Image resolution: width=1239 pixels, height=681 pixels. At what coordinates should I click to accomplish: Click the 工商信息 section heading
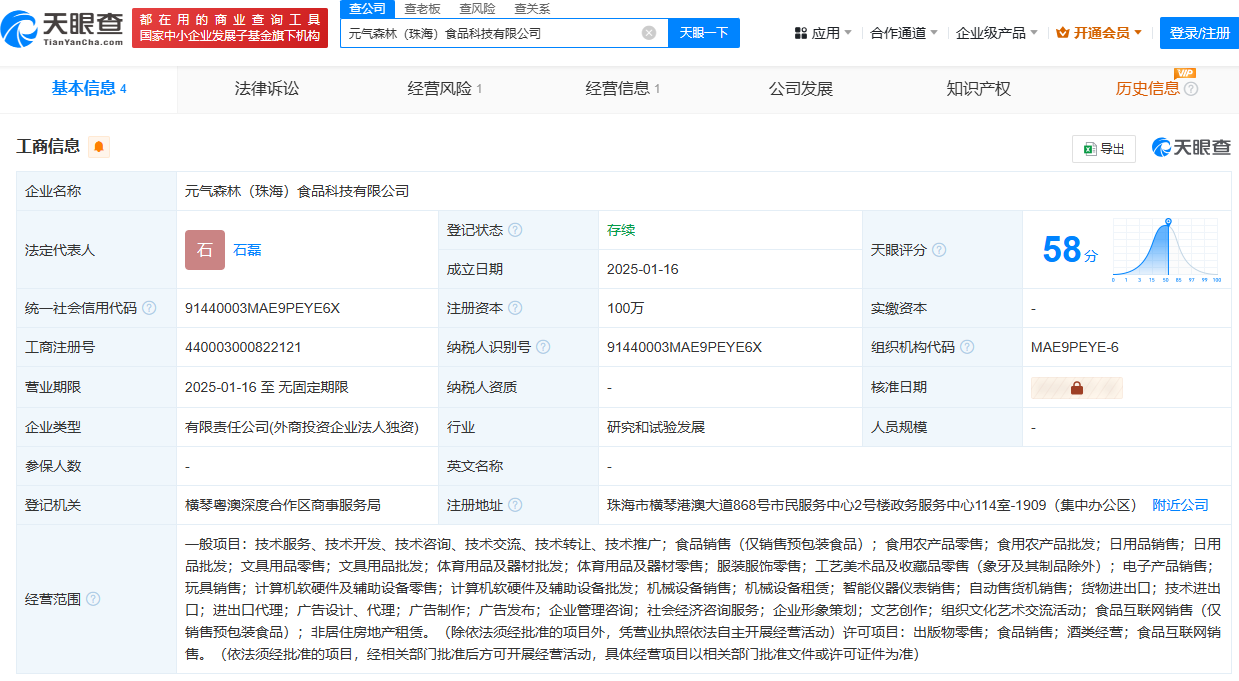(48, 147)
